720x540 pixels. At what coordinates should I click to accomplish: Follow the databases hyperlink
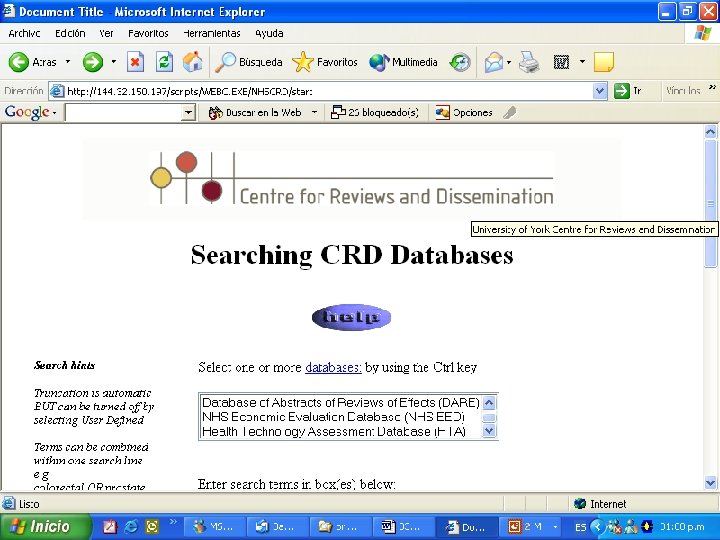(333, 367)
